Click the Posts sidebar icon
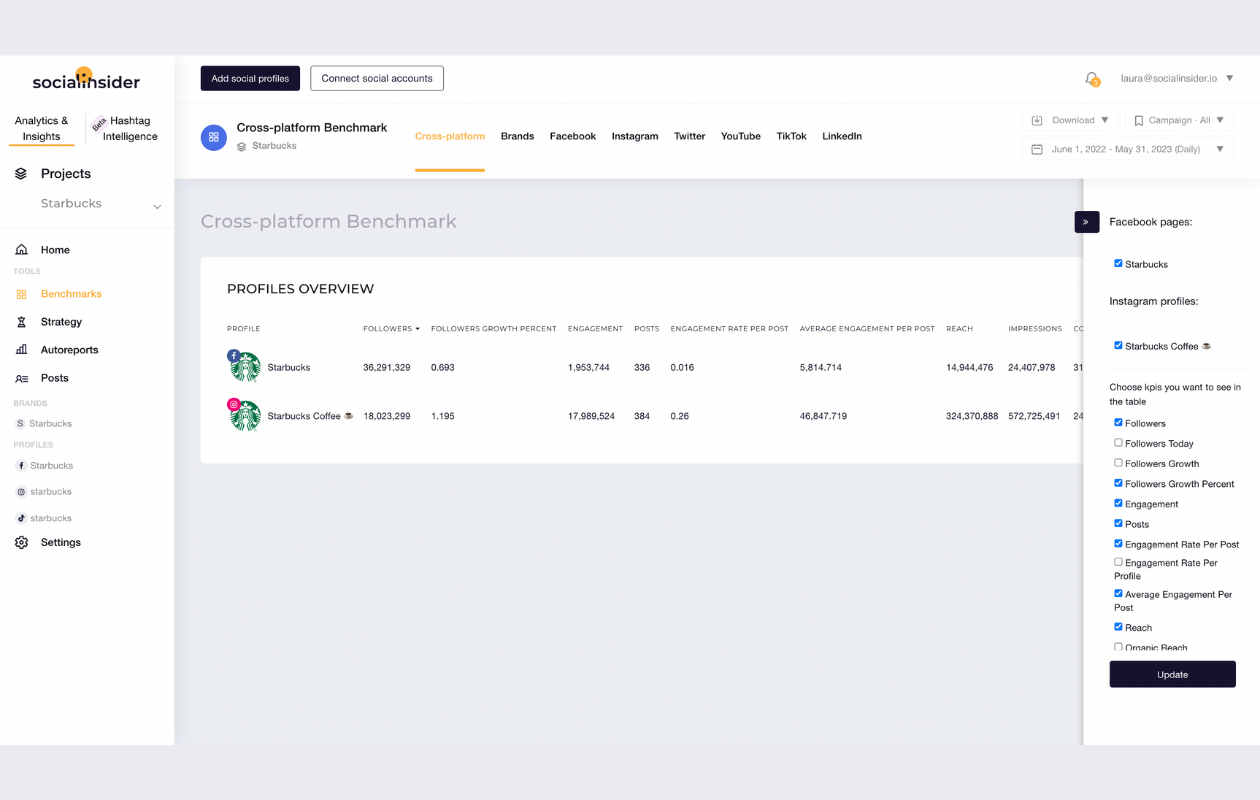 tap(22, 378)
